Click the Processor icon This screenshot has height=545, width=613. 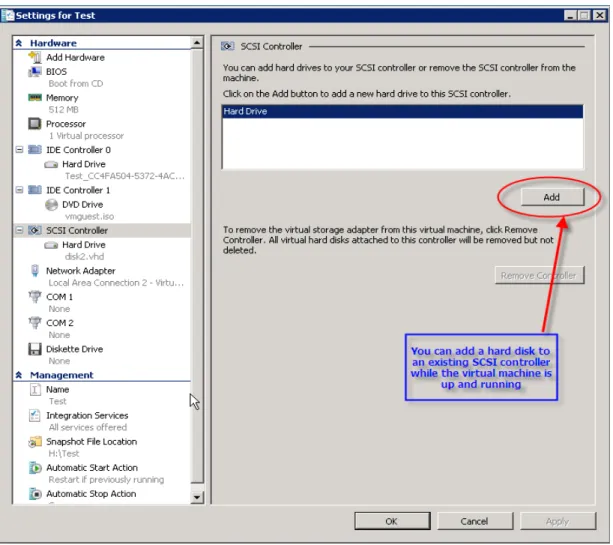35,124
